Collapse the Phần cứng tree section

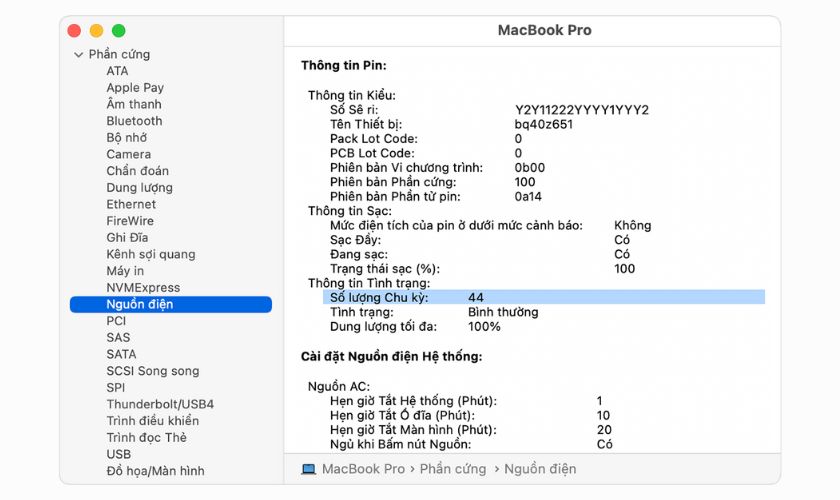[x=79, y=55]
